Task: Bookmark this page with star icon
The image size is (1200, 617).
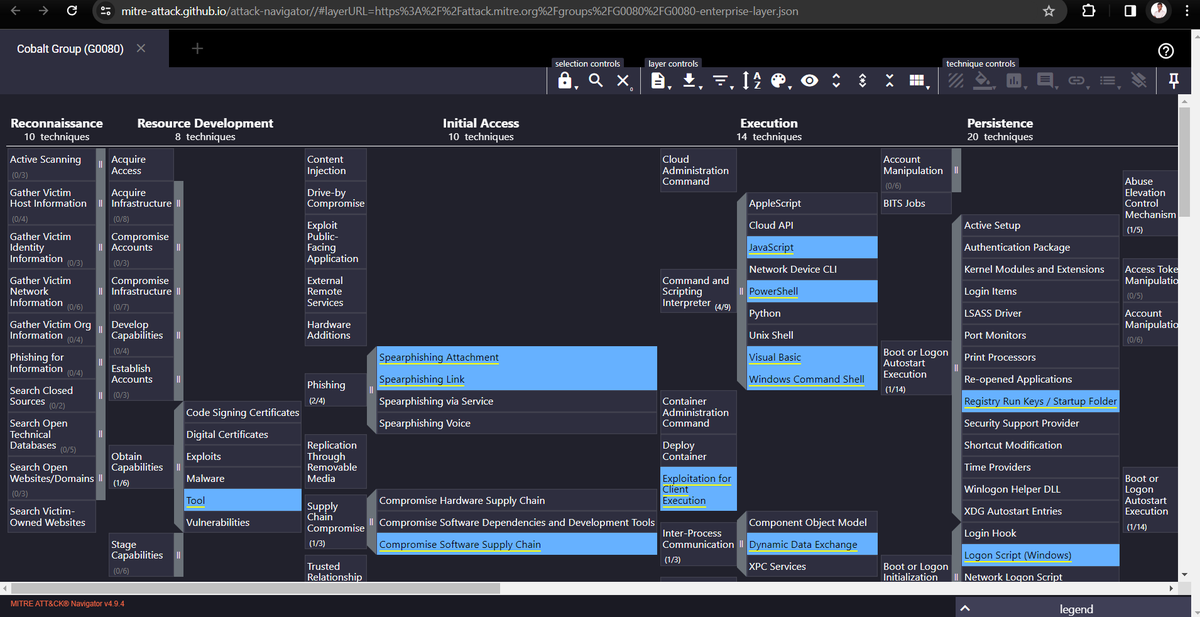Action: [1048, 11]
